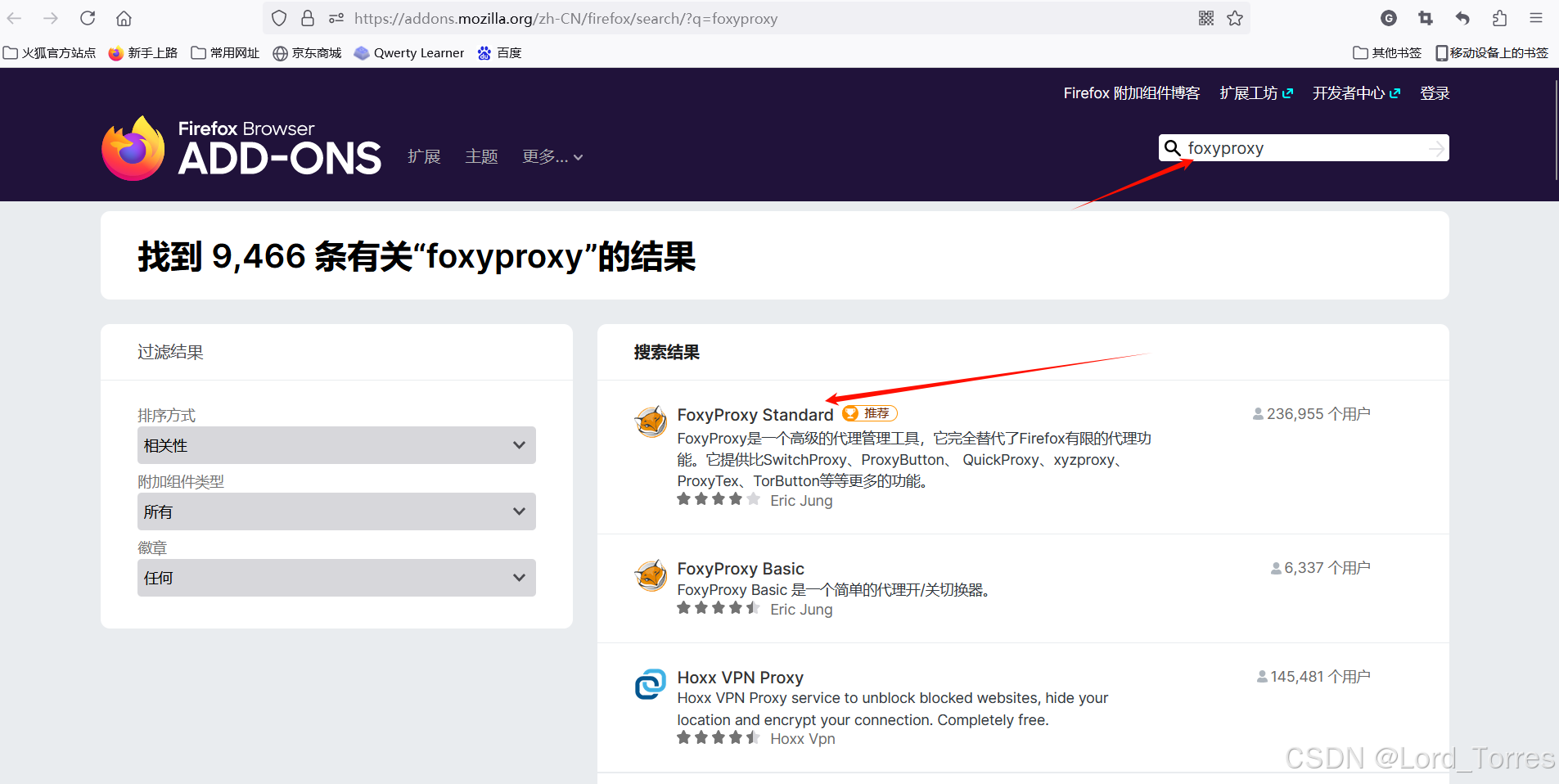Open the 移动设备上的书签 folder

(1492, 53)
